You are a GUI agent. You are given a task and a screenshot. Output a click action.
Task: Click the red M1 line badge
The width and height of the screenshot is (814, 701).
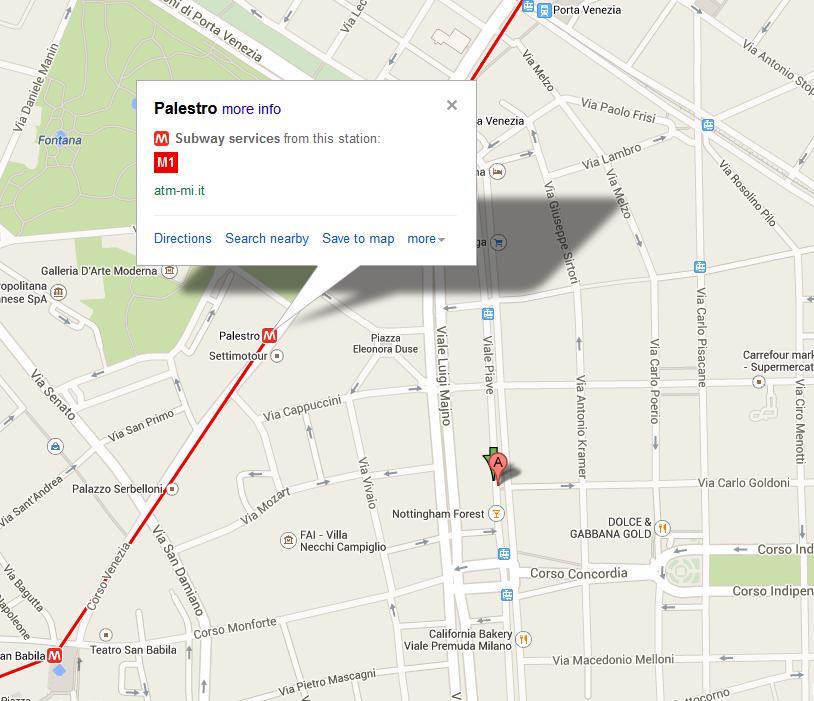pyautogui.click(x=166, y=163)
